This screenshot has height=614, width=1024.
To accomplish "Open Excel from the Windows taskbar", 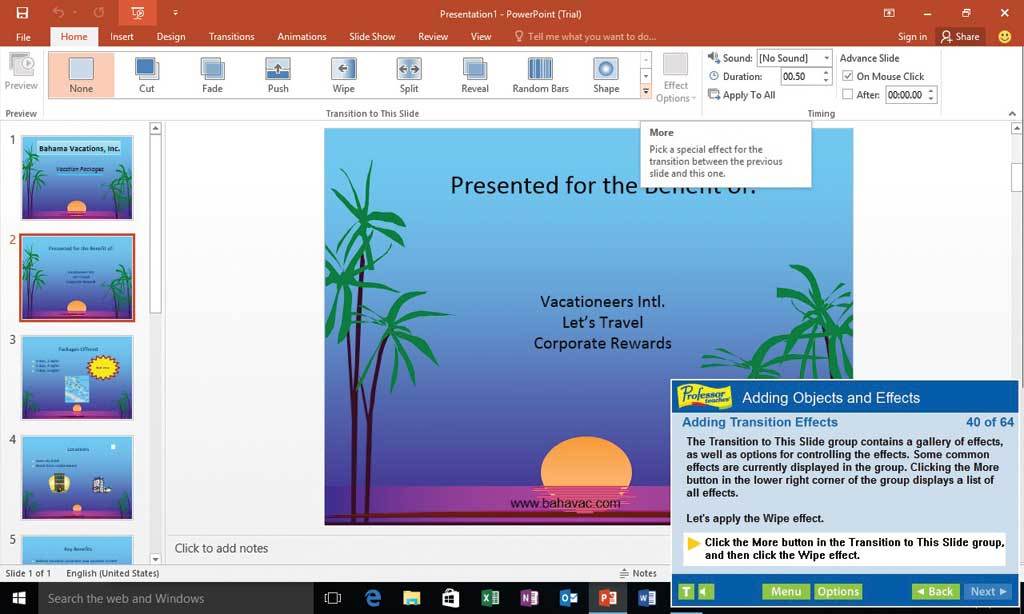I will (490, 598).
